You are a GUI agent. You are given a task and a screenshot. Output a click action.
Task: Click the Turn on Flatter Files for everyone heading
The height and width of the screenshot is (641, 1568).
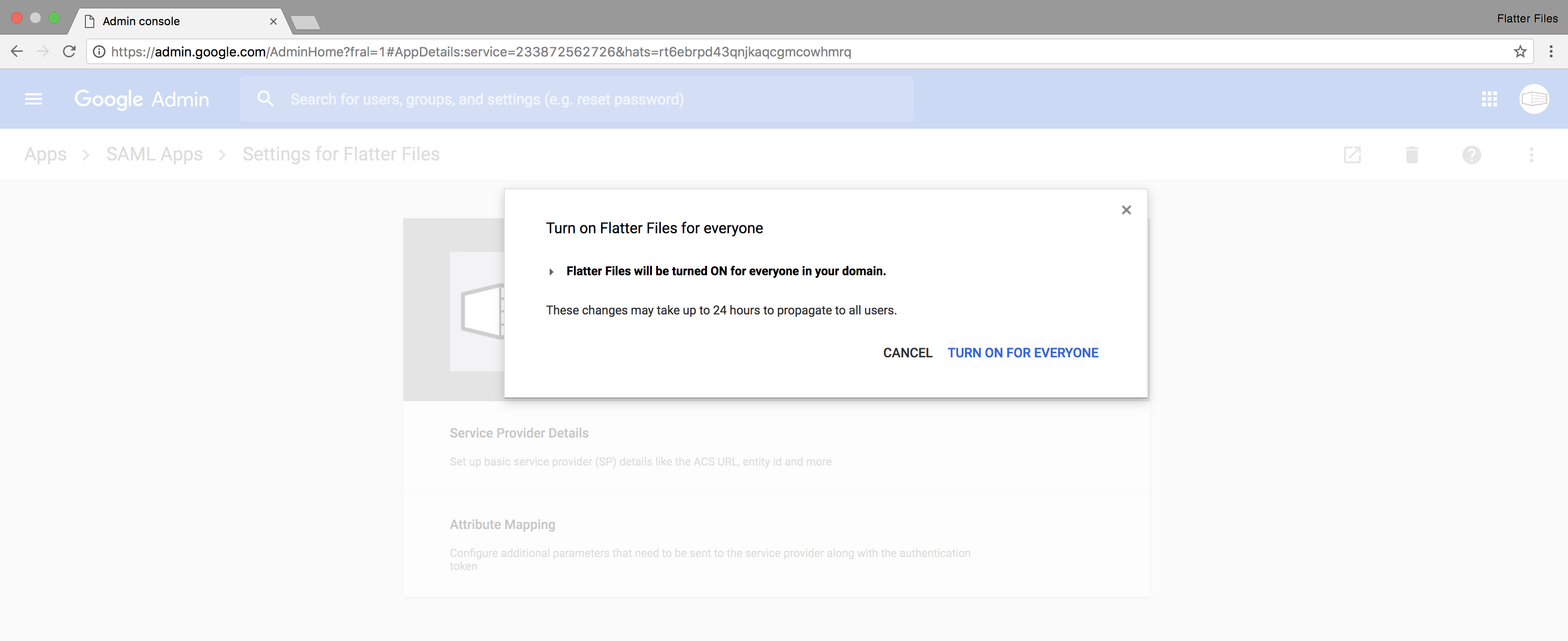(654, 228)
